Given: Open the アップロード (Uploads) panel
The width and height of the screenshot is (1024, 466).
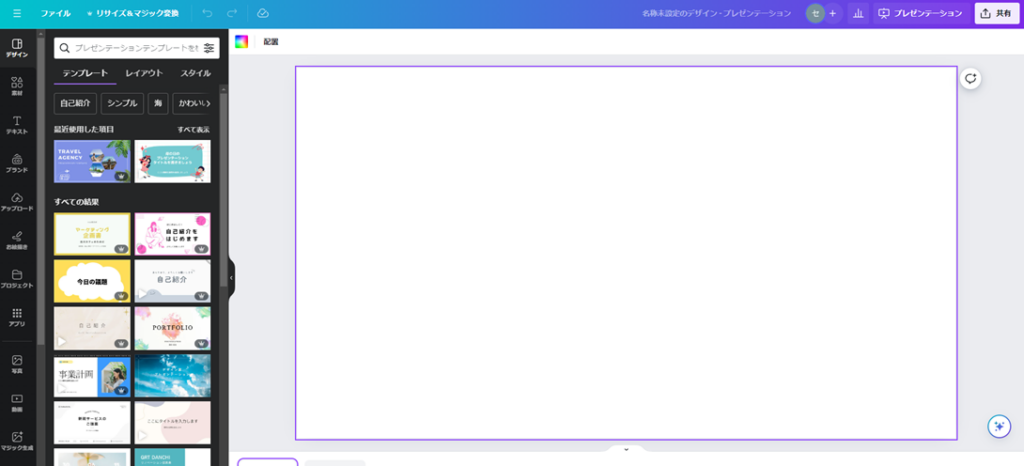Looking at the screenshot, I should (17, 202).
